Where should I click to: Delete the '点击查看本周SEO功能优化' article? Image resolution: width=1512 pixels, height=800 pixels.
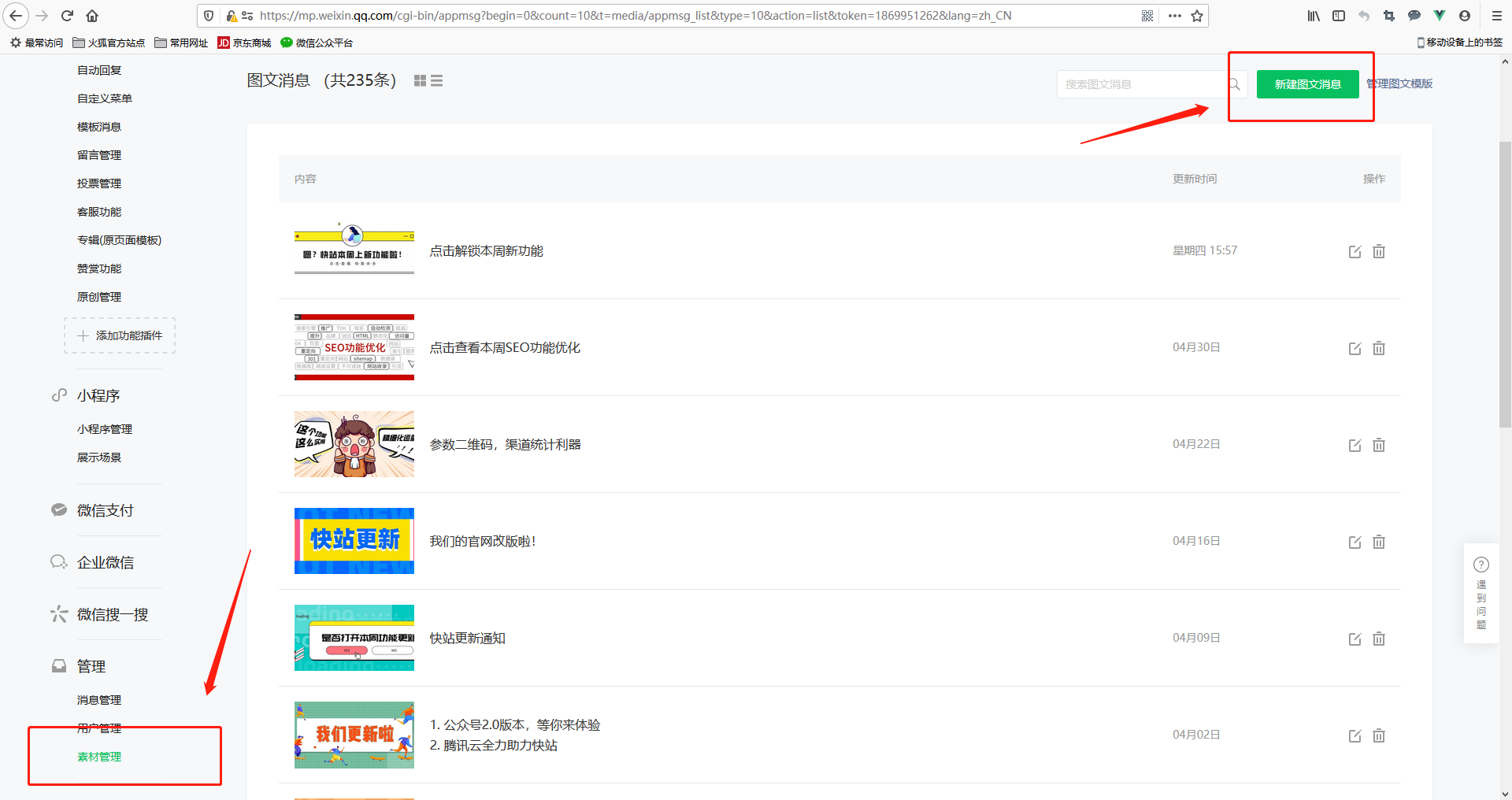(x=1379, y=349)
